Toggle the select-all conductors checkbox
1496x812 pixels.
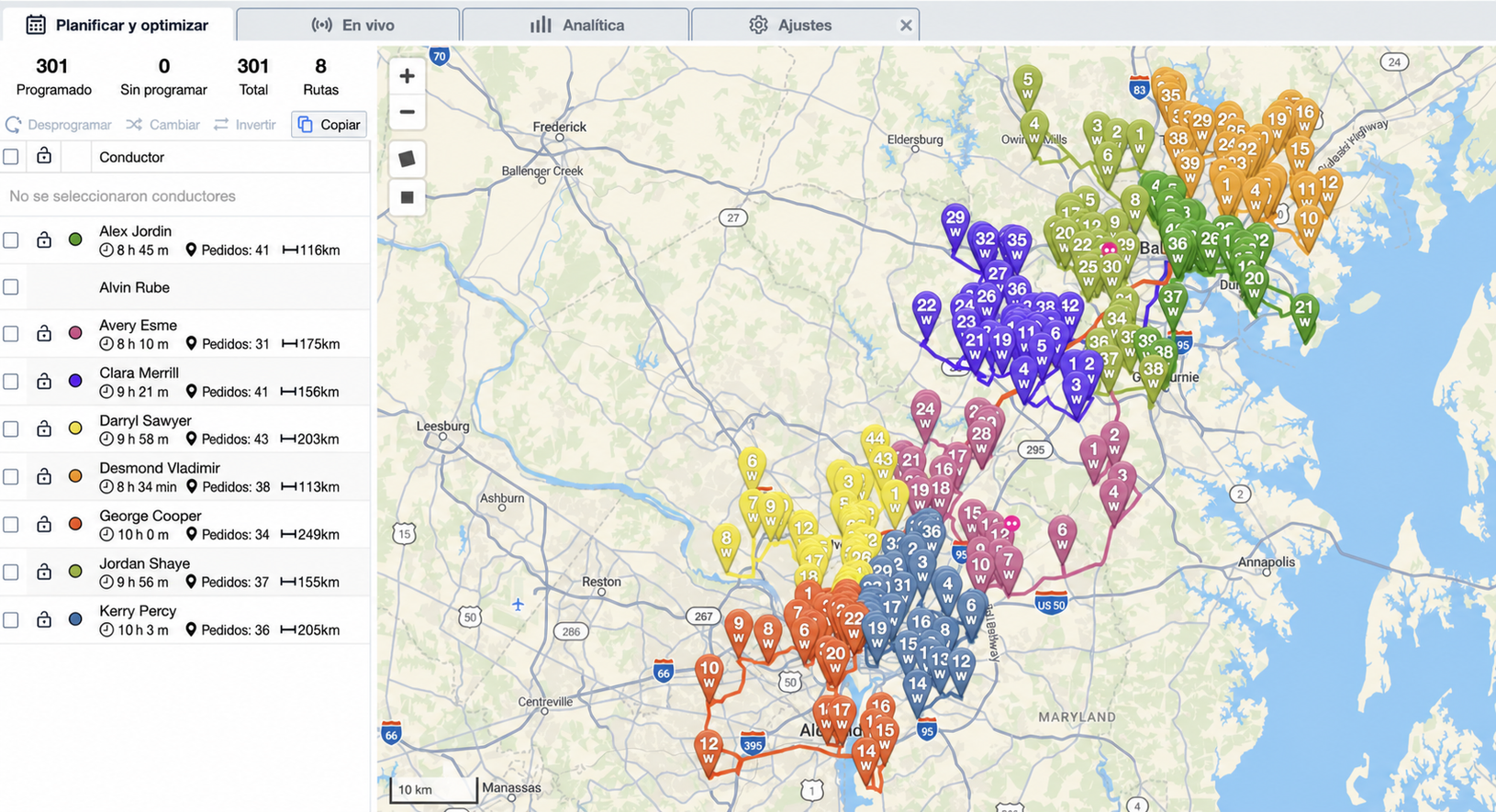[11, 157]
